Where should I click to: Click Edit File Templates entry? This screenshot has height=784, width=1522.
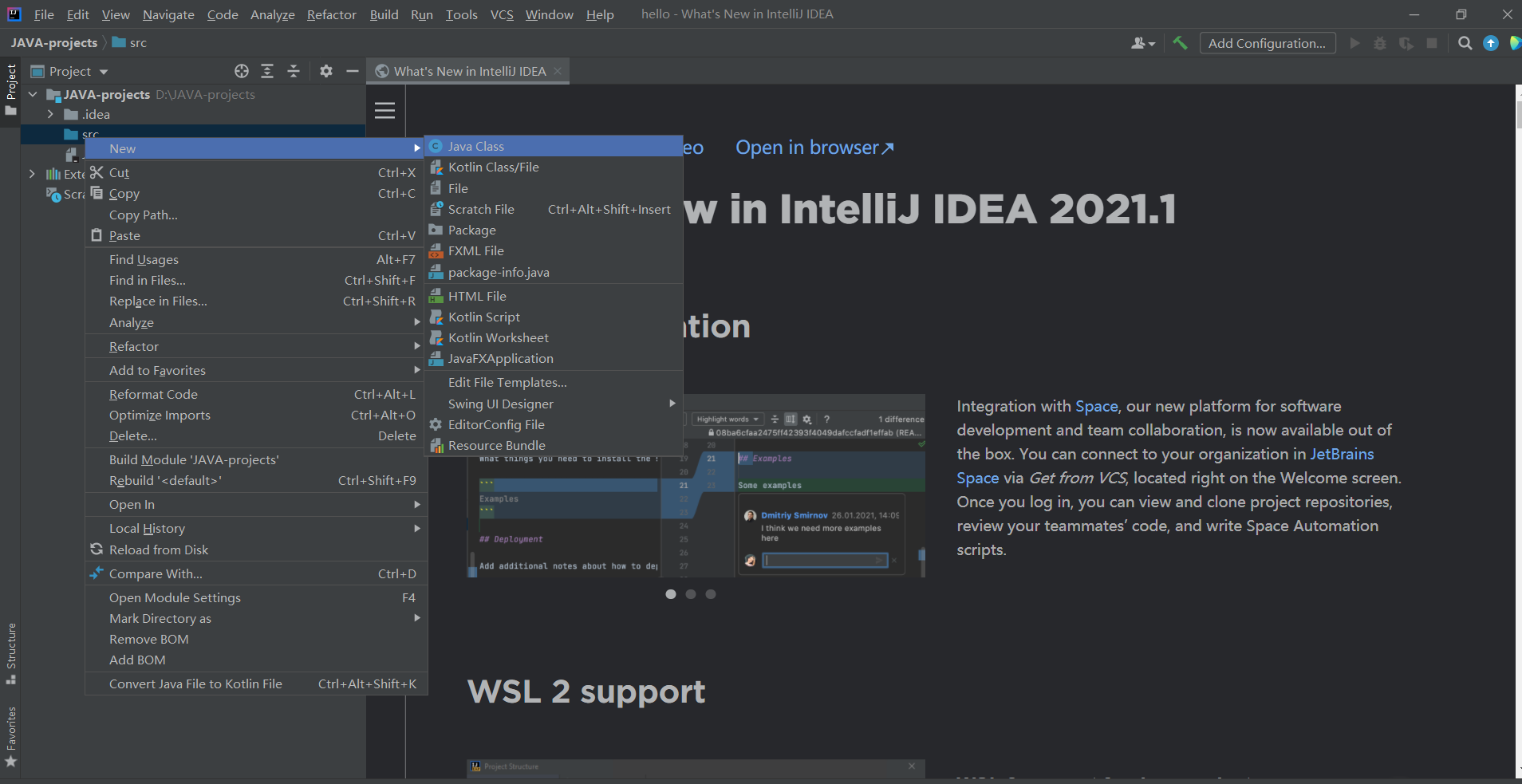point(554,382)
